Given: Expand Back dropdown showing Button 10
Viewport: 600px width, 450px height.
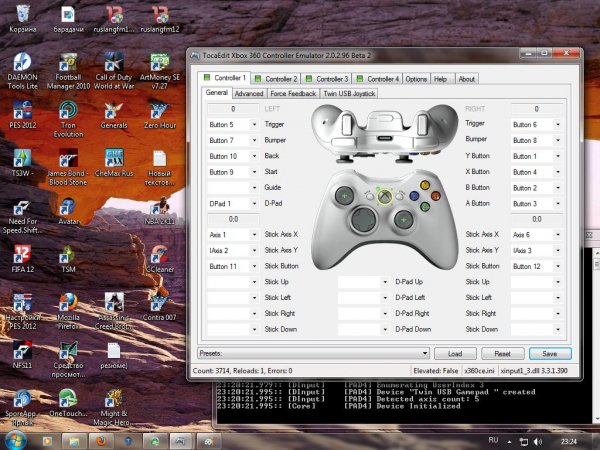Looking at the screenshot, I should (254, 156).
